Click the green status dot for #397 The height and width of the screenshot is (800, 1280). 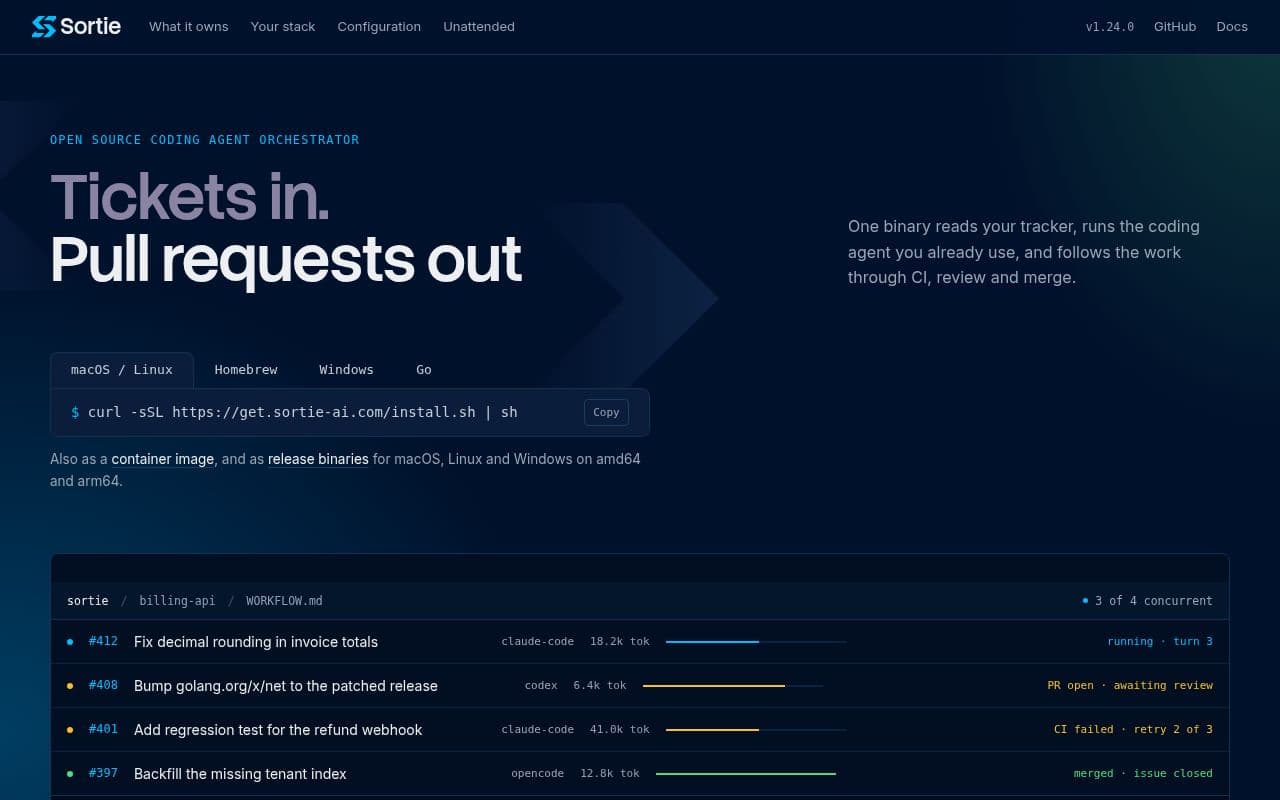[x=70, y=774]
